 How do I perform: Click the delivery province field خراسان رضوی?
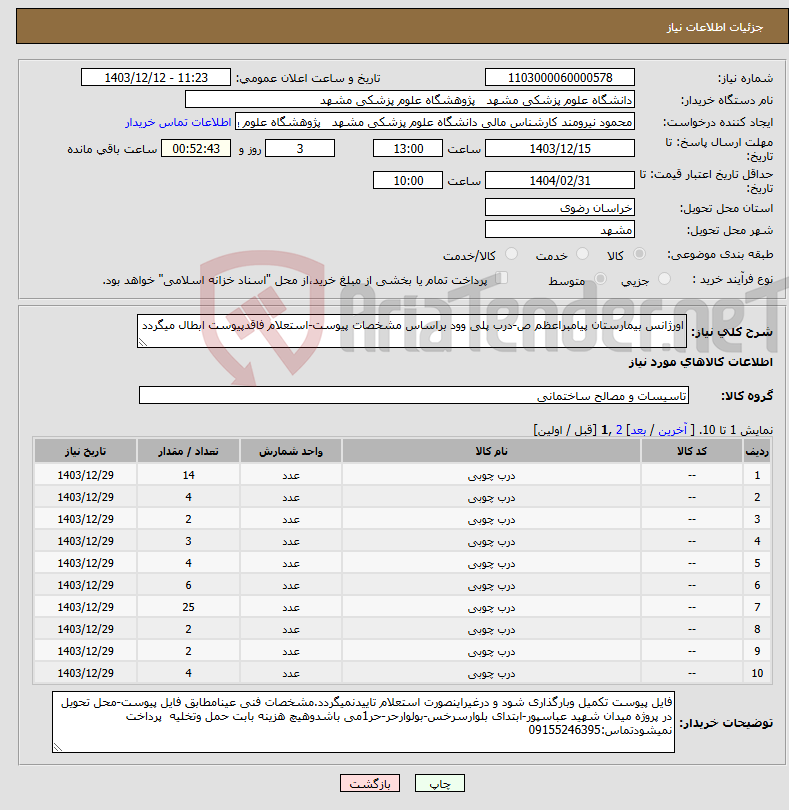tap(560, 207)
